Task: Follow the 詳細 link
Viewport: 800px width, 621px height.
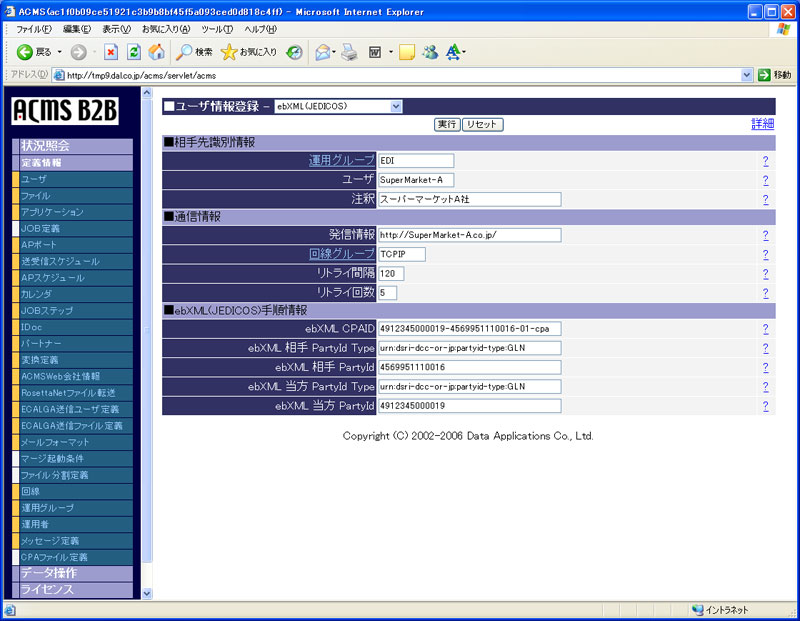Action: 762,124
